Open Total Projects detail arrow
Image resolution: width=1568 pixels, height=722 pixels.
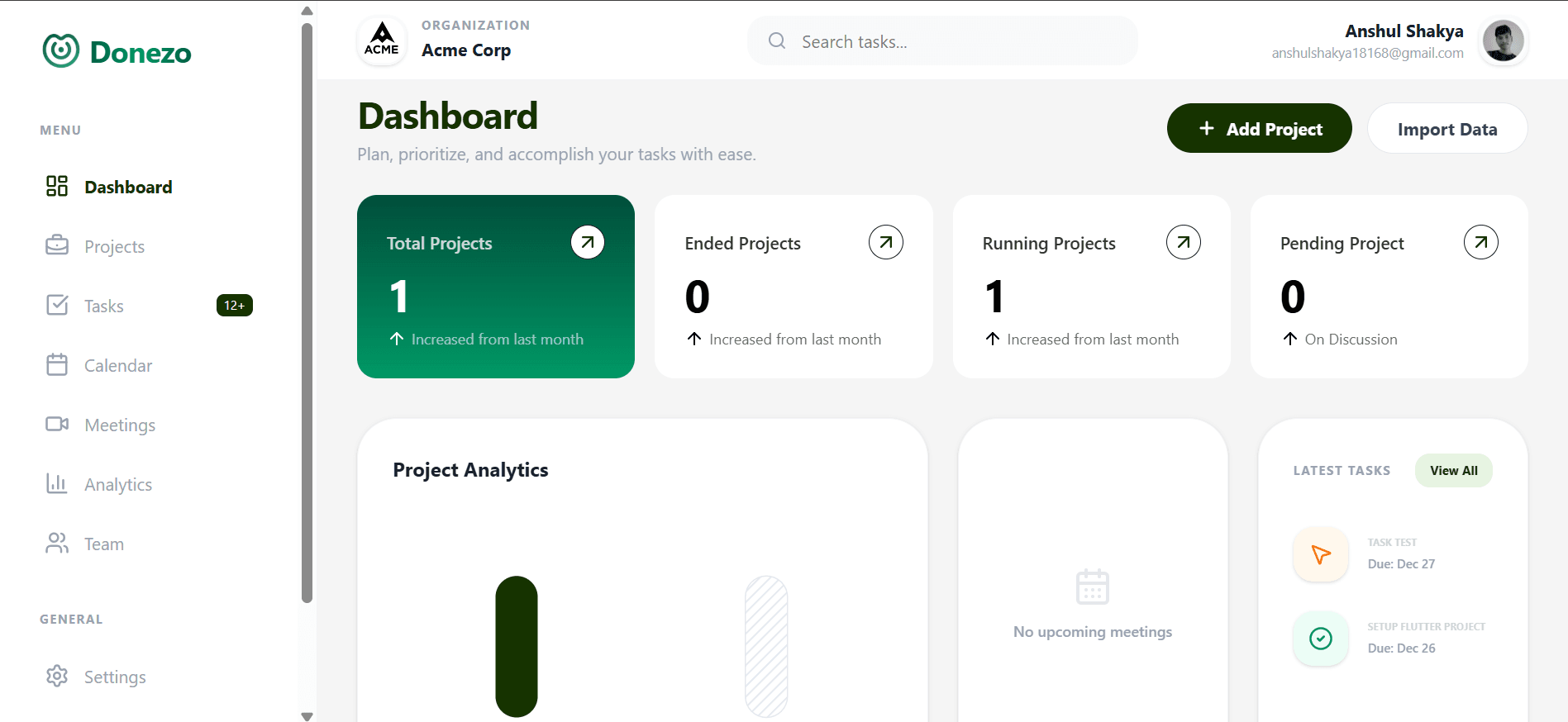click(x=587, y=242)
